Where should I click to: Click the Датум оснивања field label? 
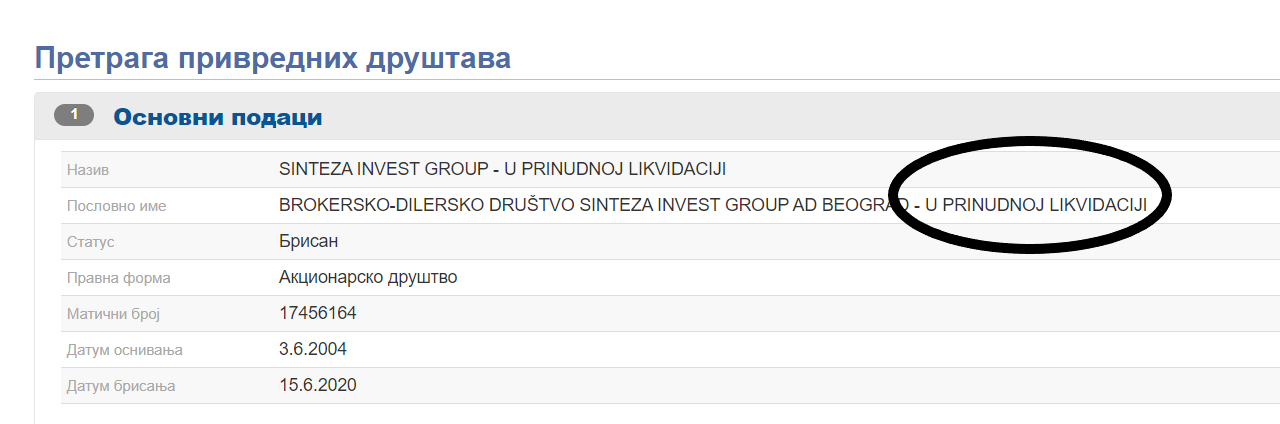tap(124, 350)
